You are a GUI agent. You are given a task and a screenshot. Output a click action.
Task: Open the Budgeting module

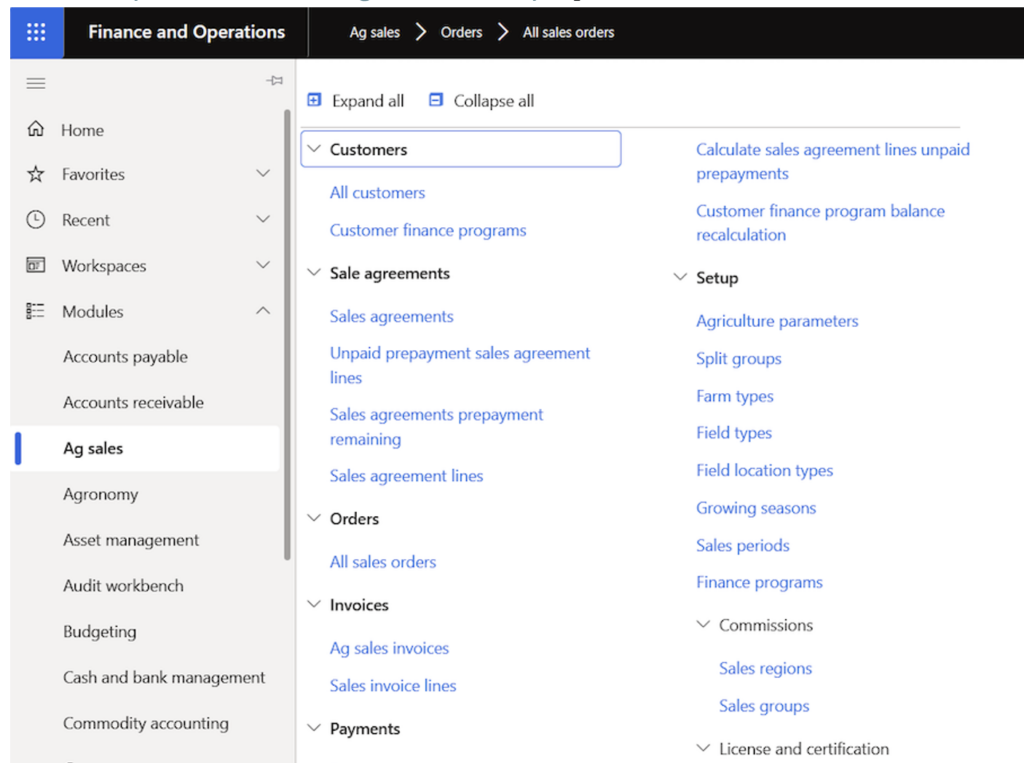pos(100,632)
